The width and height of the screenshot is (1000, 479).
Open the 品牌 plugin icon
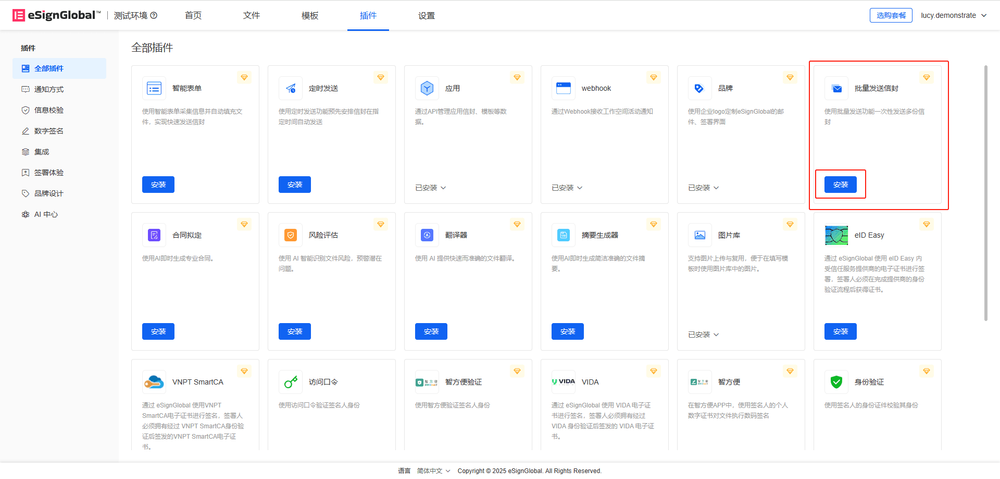click(x=700, y=88)
